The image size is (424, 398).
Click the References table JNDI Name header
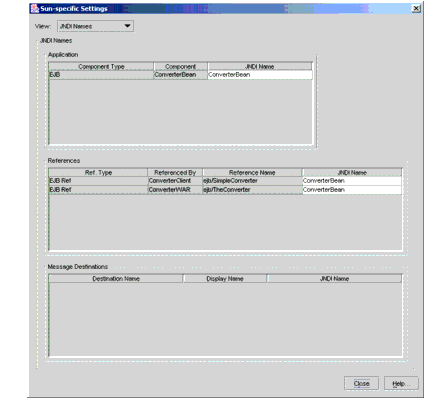(352, 172)
